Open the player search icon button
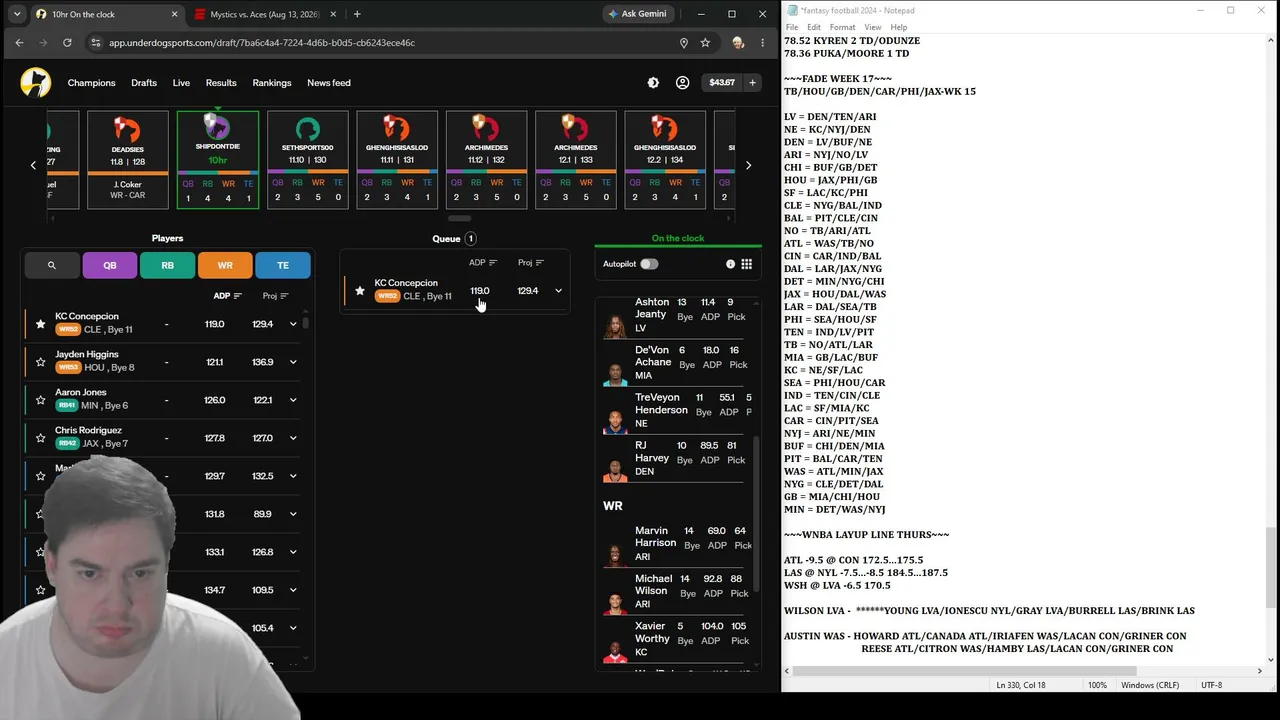 pos(51,265)
